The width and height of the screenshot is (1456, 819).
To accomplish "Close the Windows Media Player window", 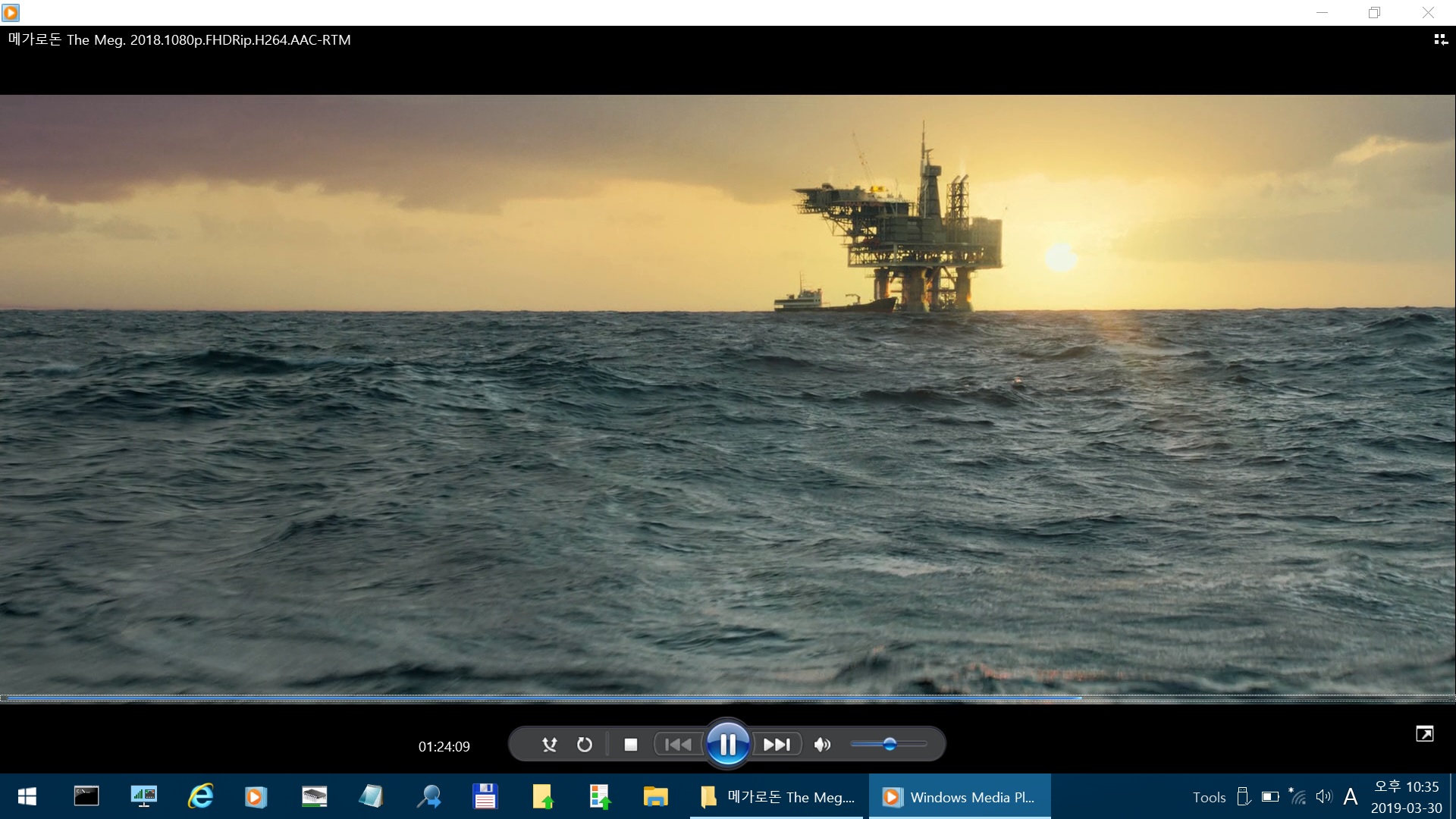I will [x=1428, y=13].
